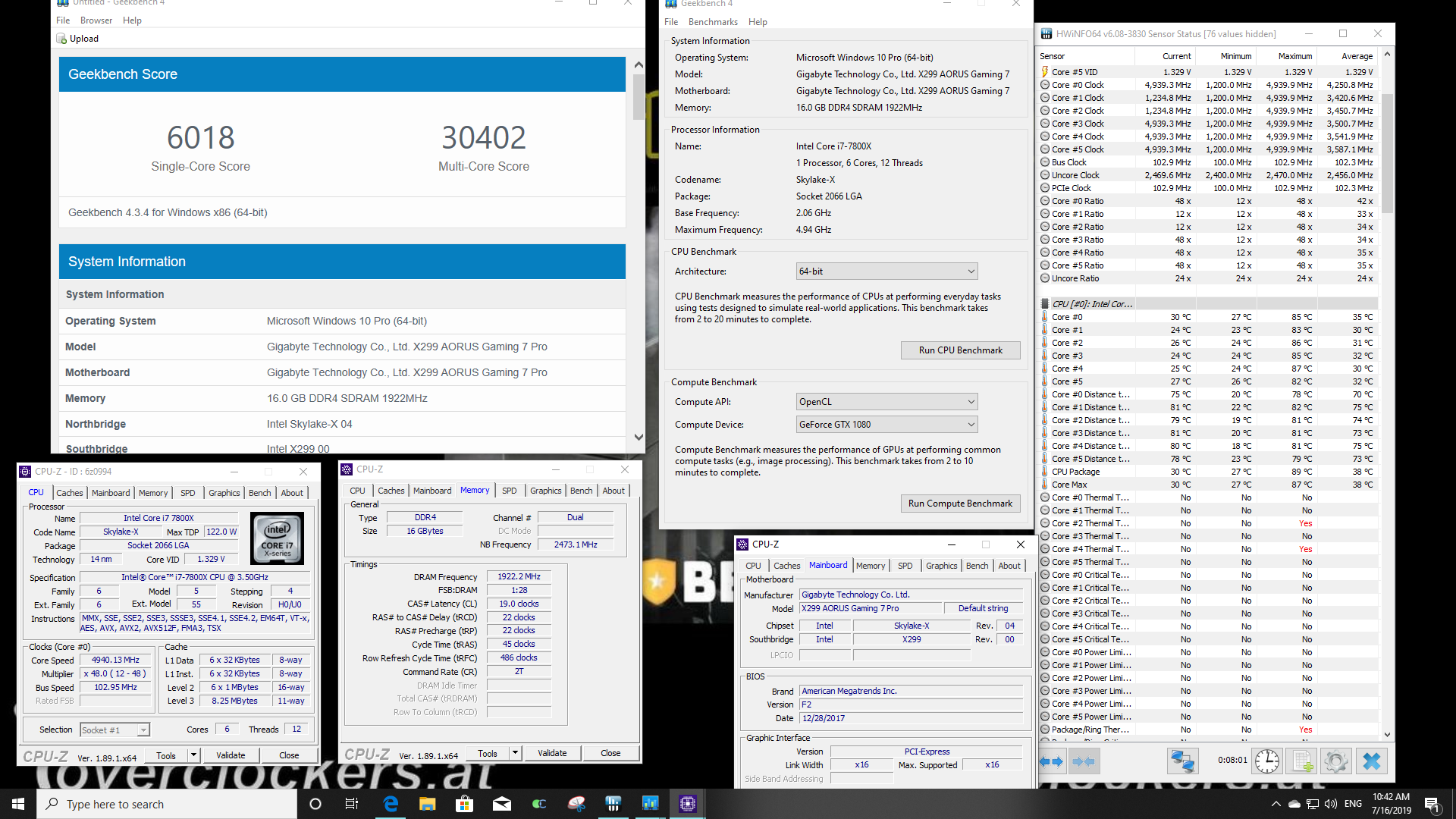Image resolution: width=1456 pixels, height=819 pixels.
Task: Click Validate in CPU-Z ID window
Action: 231,755
